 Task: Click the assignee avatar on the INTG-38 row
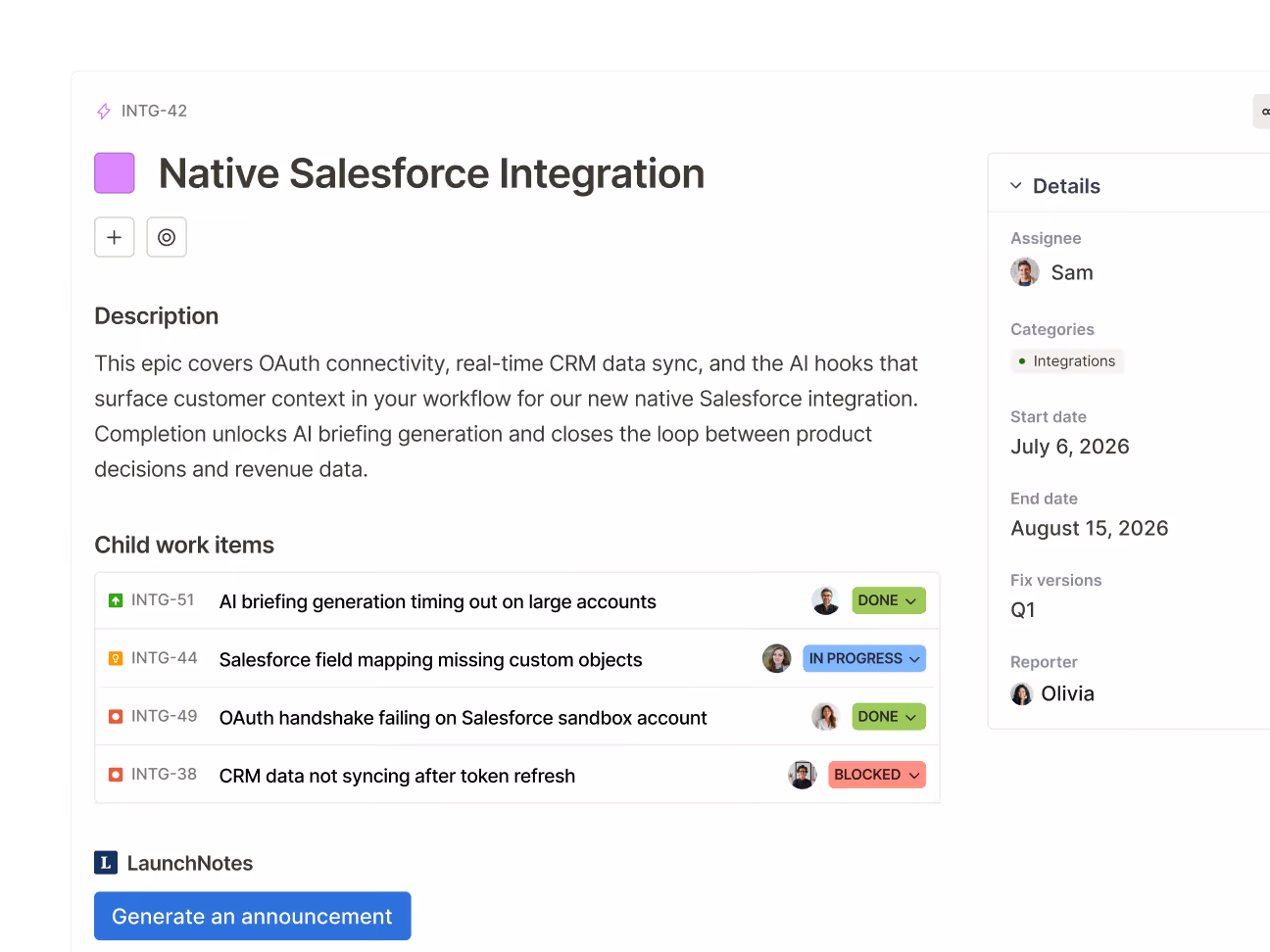(x=803, y=775)
